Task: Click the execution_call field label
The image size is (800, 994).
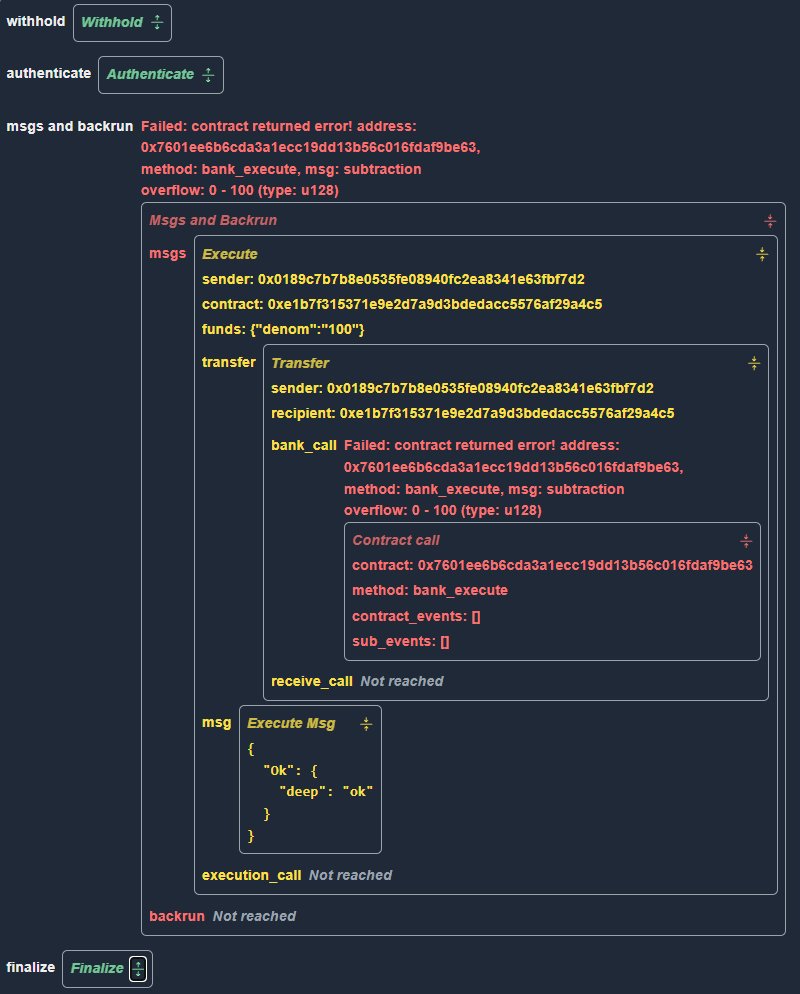Action: [251, 875]
